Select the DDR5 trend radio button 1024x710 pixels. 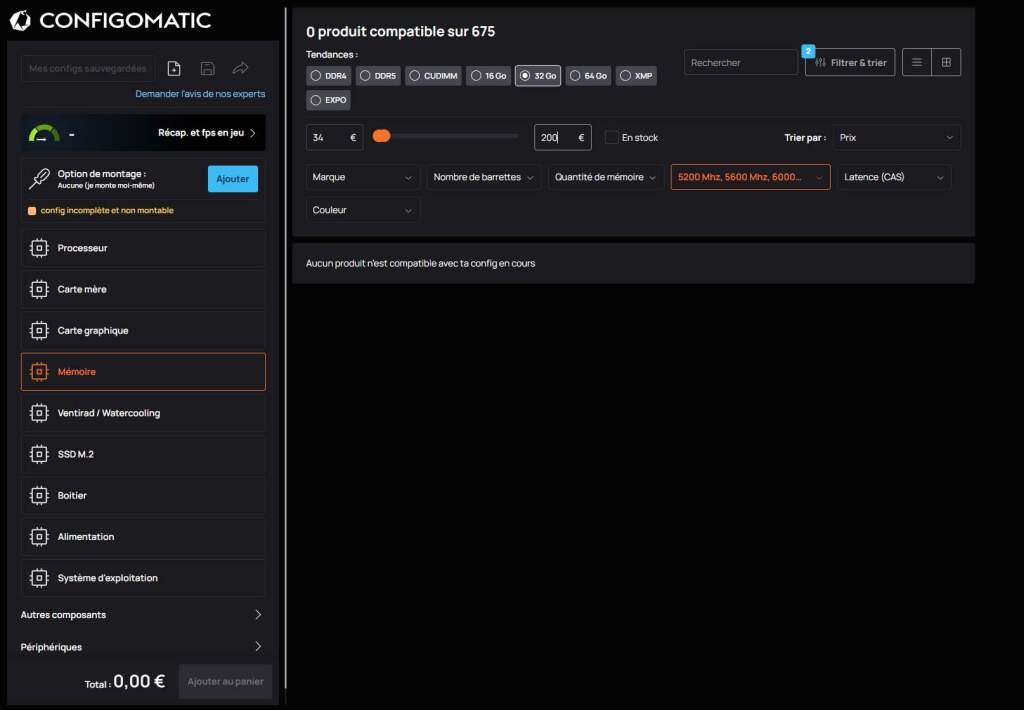[x=365, y=76]
